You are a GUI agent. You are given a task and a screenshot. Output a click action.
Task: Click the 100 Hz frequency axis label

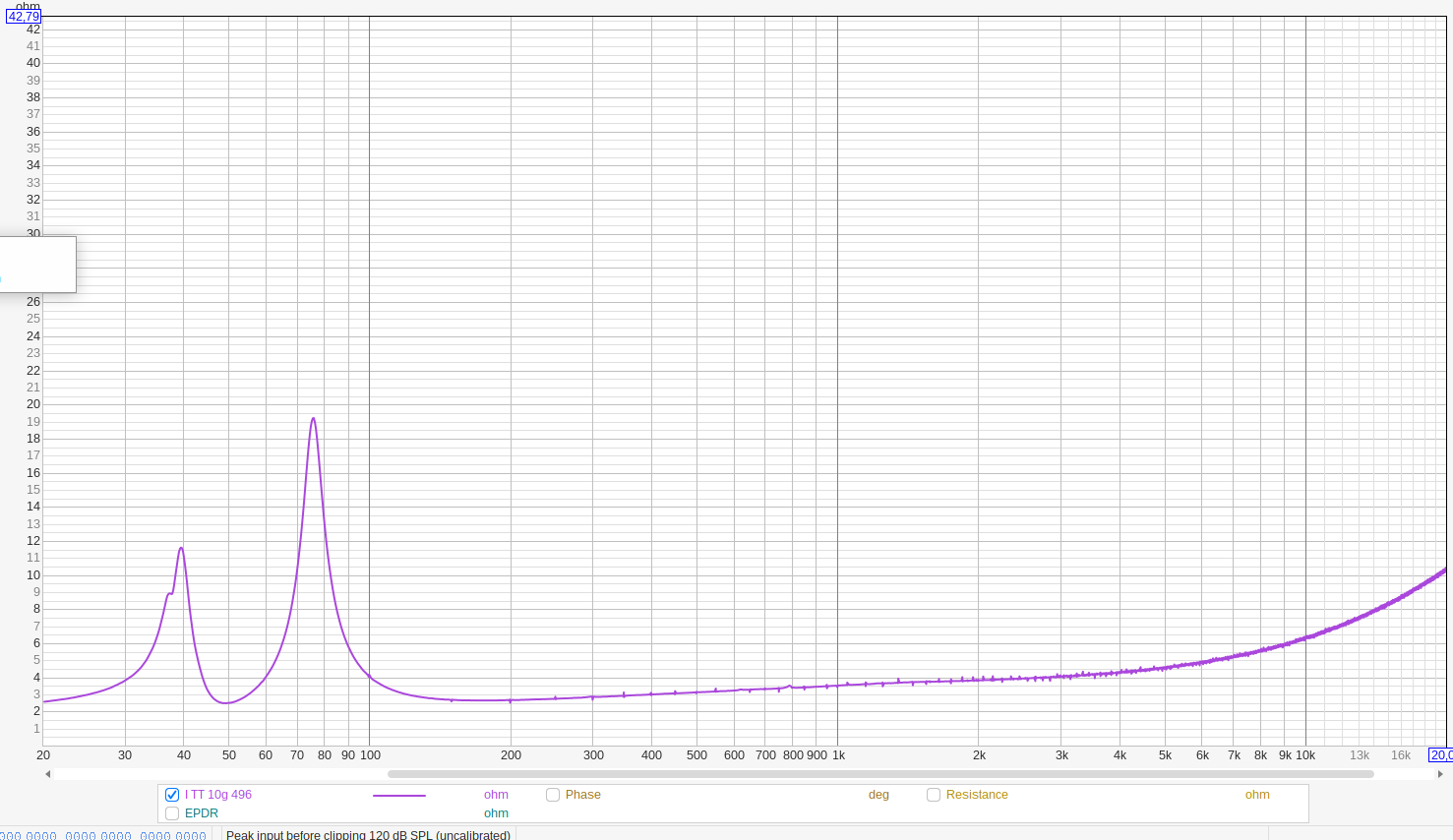click(x=370, y=755)
